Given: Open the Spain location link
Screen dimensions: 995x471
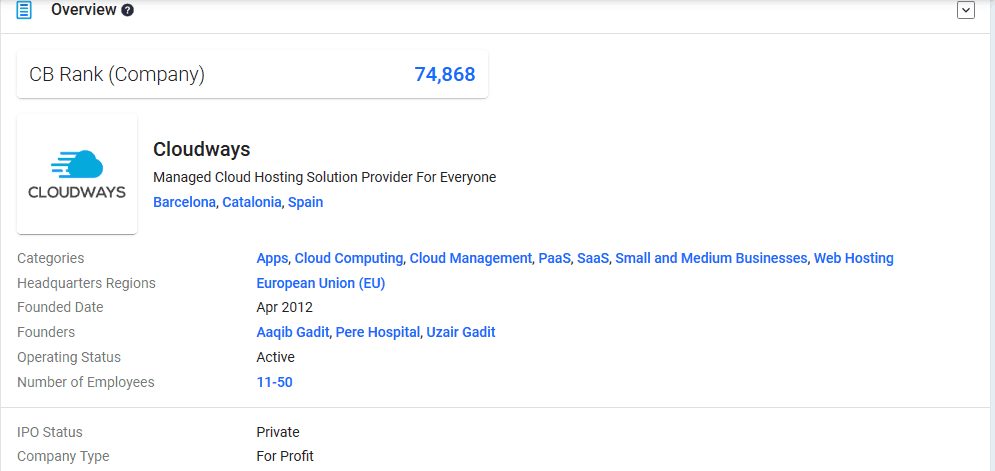Looking at the screenshot, I should tap(305, 202).
